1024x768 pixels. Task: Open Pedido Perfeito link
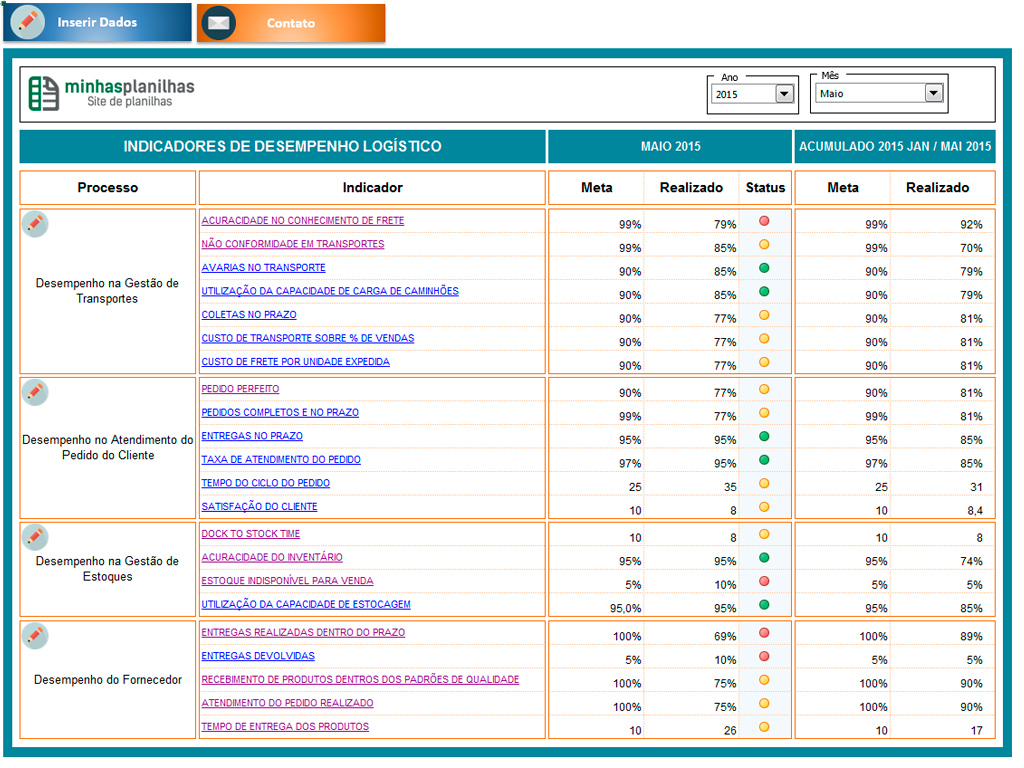coord(240,389)
